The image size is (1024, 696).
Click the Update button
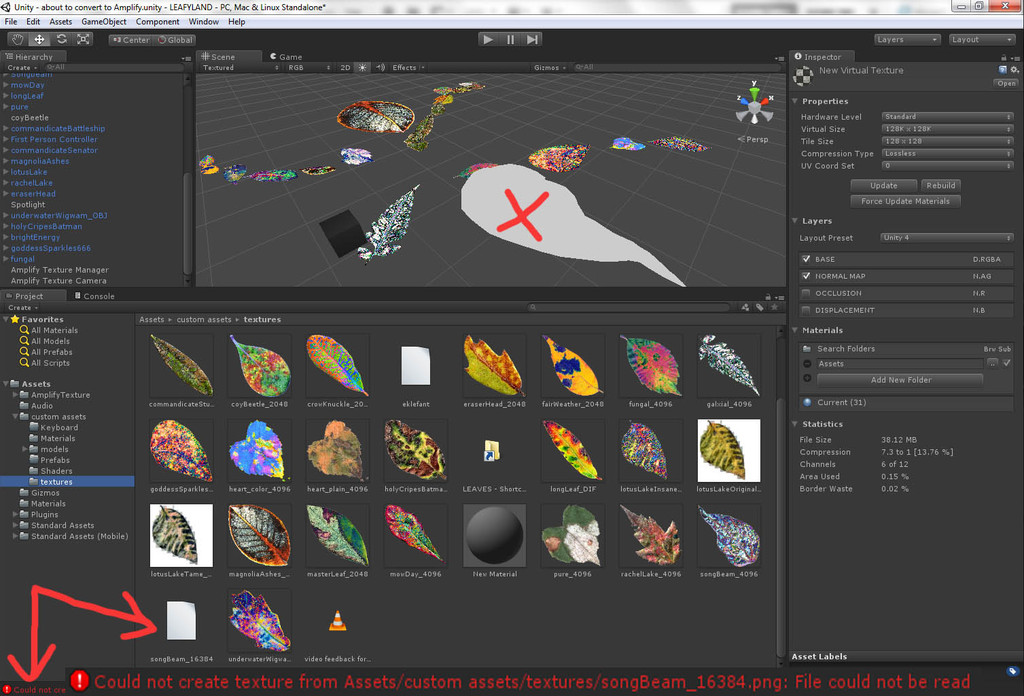[884, 185]
